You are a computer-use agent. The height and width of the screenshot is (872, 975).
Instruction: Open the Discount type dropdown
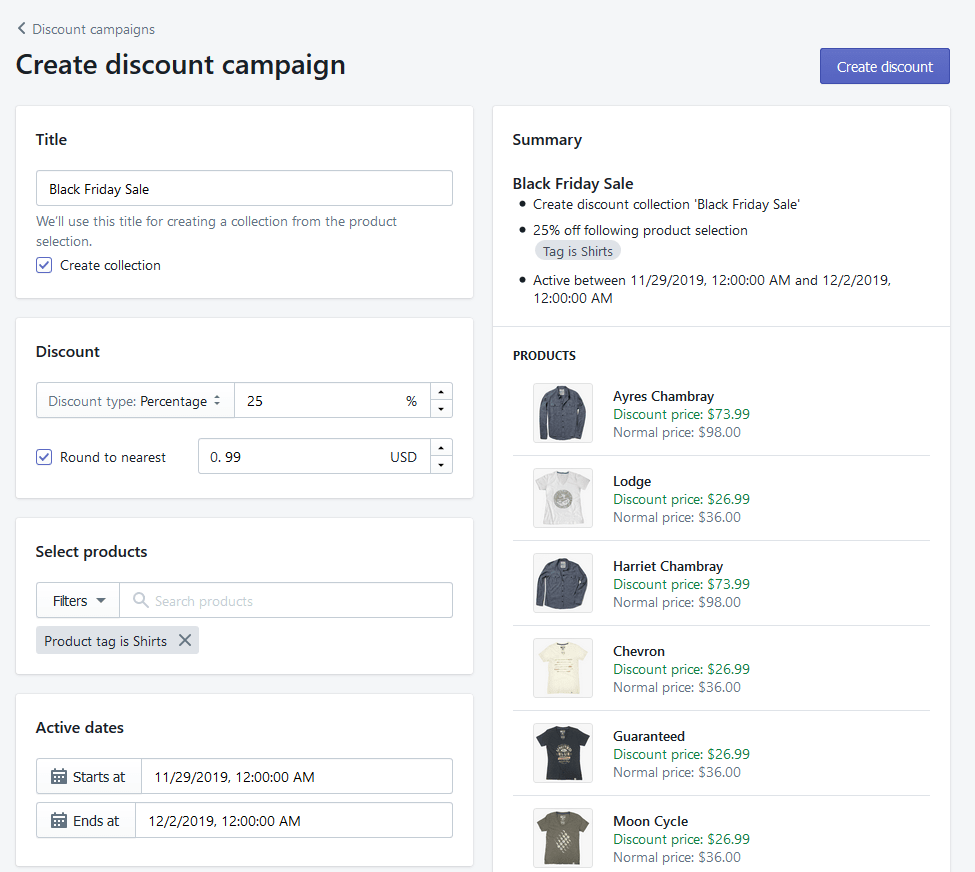pyautogui.click(x=135, y=401)
